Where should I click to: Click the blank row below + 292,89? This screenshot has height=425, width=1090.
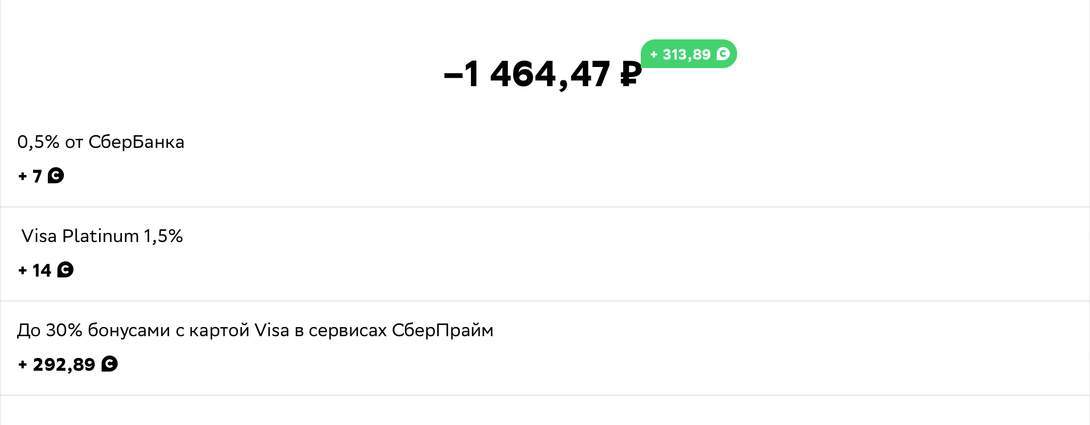pyautogui.click(x=545, y=411)
